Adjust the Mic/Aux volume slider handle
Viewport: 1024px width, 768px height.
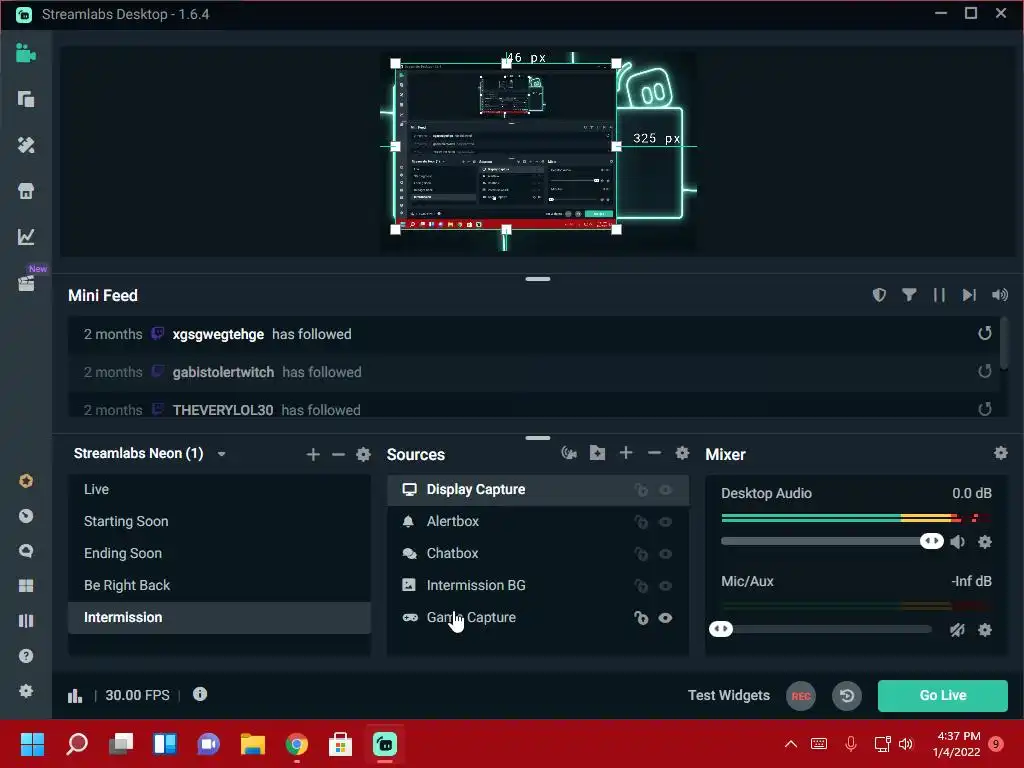721,629
